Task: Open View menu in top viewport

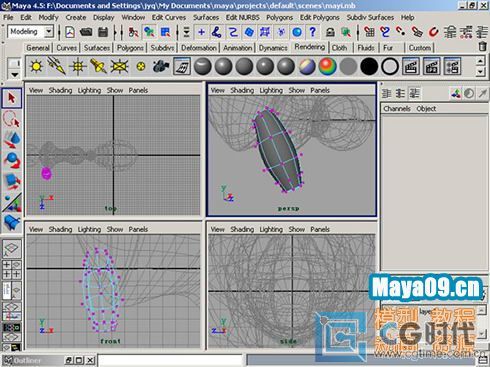Action: (x=36, y=90)
